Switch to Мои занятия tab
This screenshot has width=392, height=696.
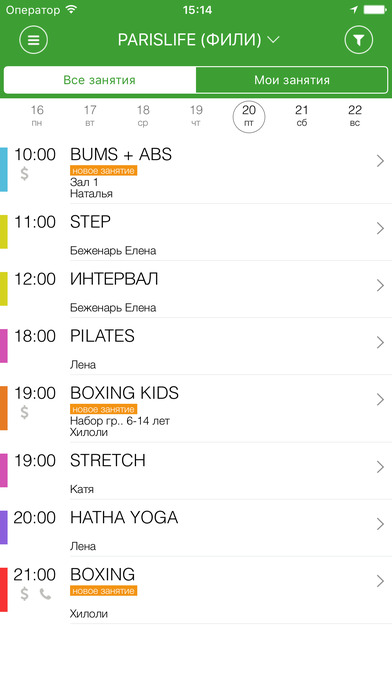[292, 80]
